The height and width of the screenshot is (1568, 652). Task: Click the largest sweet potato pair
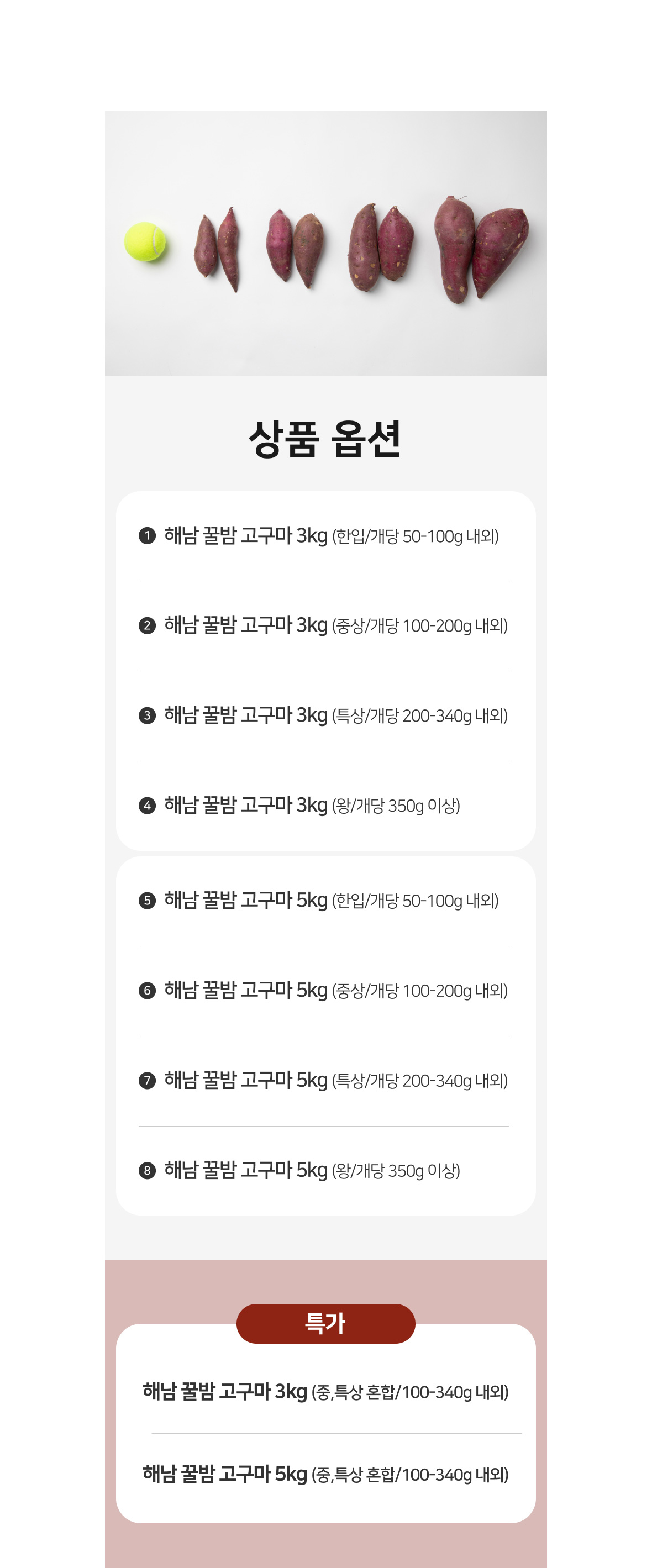(481, 250)
